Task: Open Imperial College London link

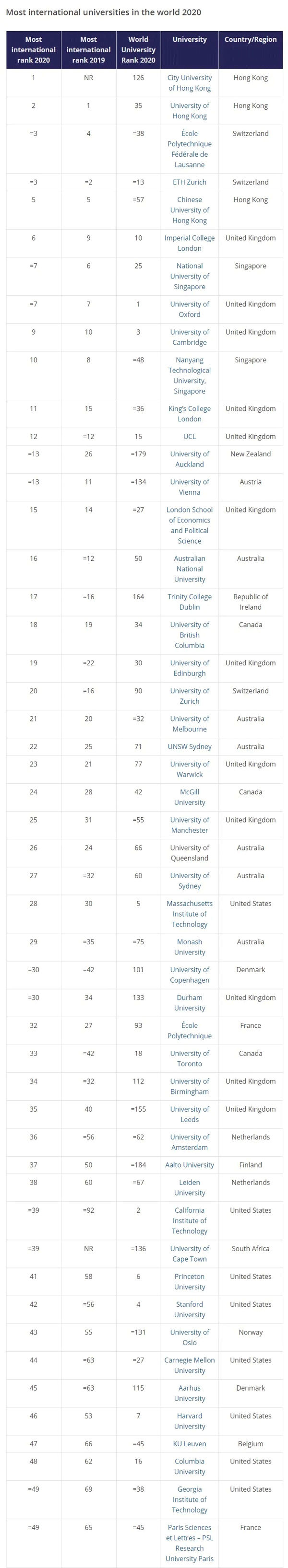Action: tap(190, 243)
